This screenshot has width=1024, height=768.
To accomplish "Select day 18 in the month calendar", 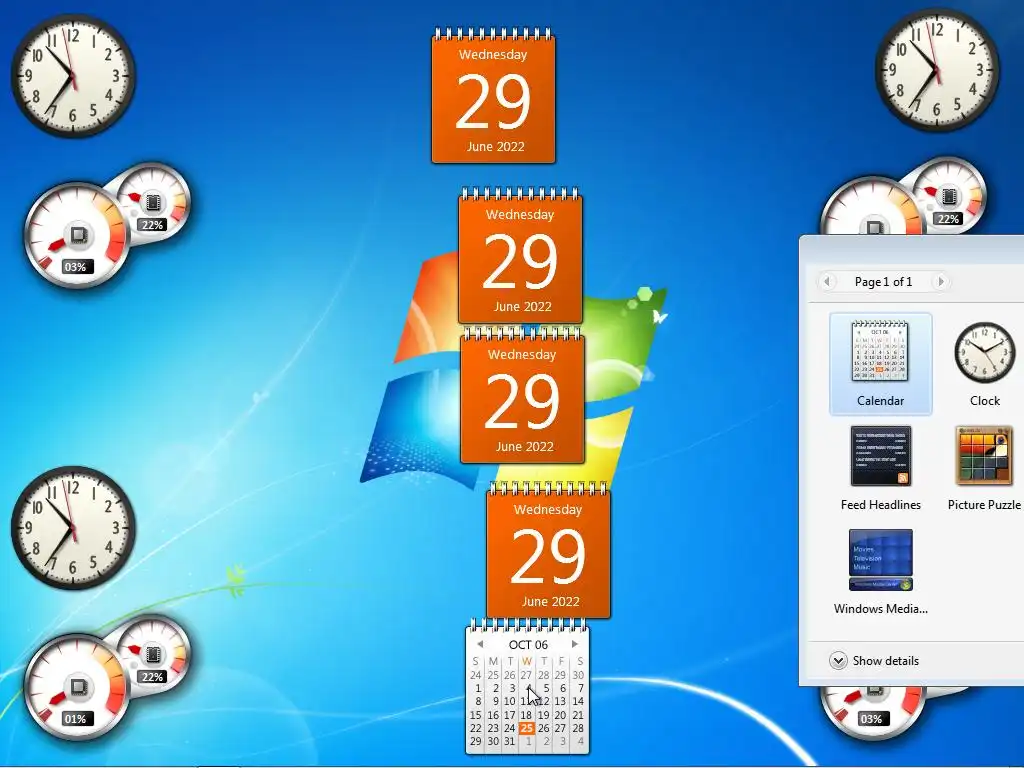I will [x=526, y=714].
